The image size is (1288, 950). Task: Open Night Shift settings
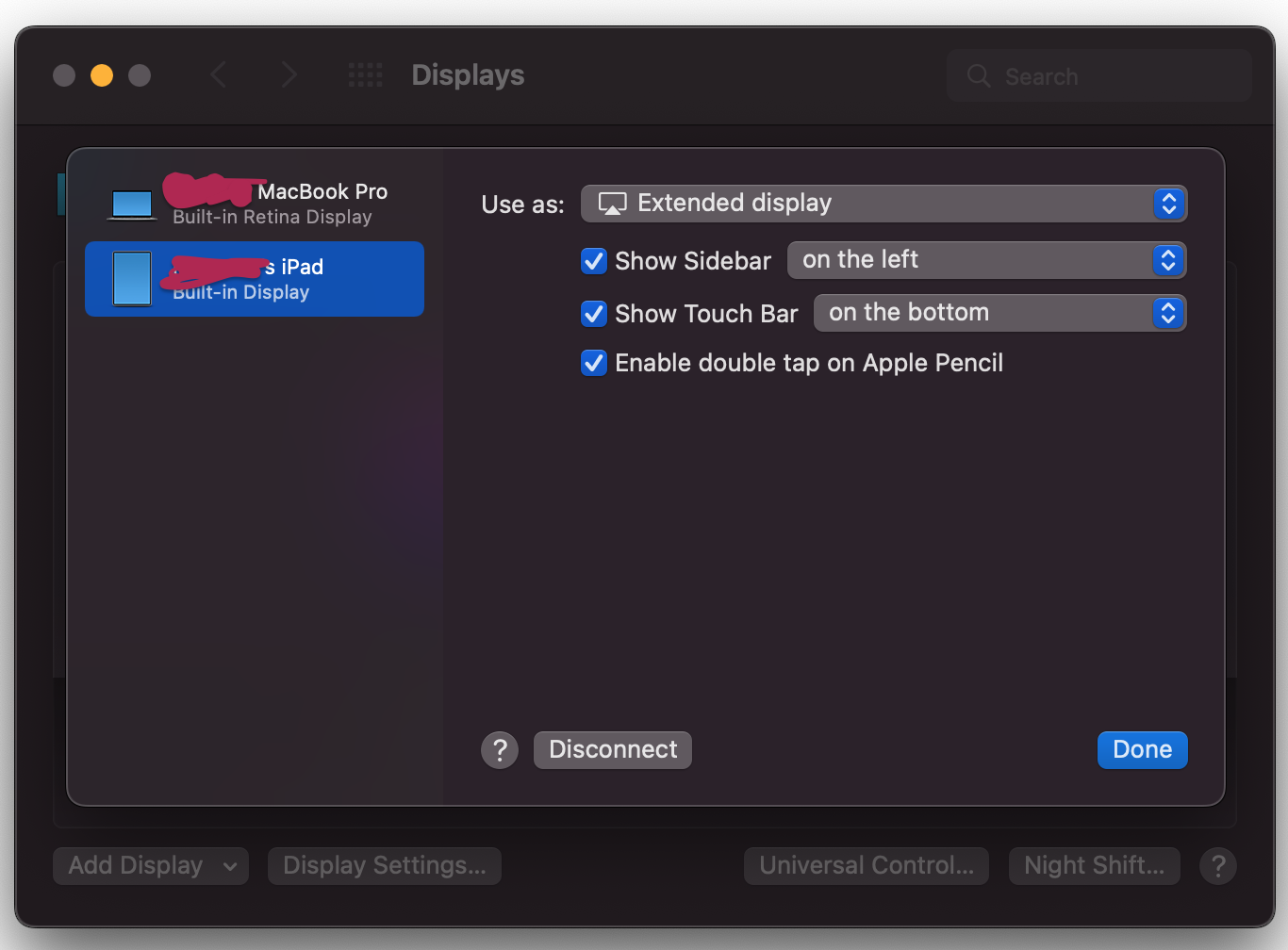click(x=1095, y=865)
